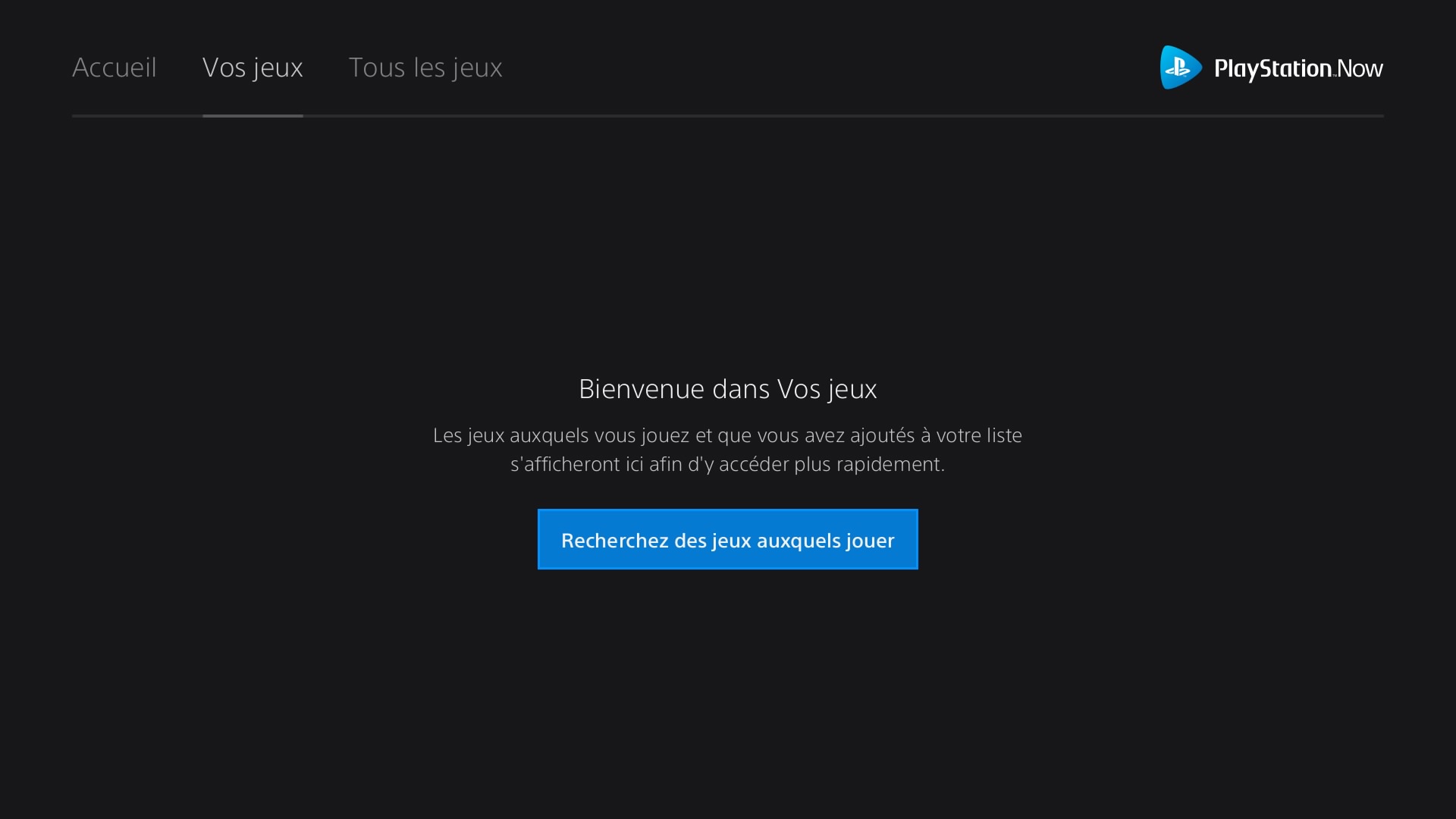Click the currently active Vos jeux label

(253, 67)
